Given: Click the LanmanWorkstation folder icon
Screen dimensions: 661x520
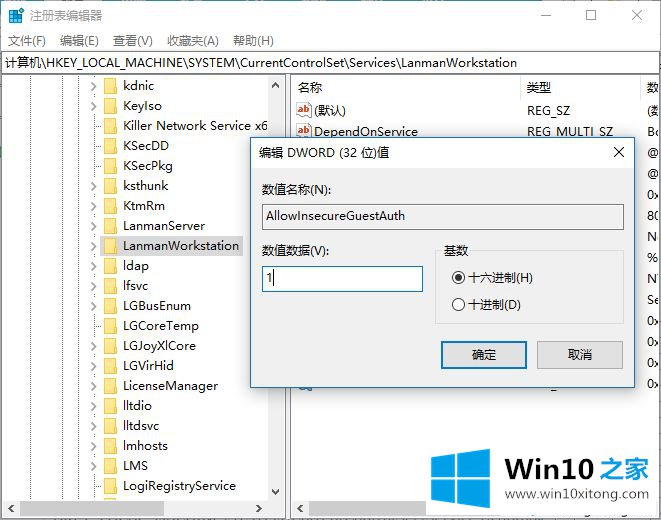Looking at the screenshot, I should pyautogui.click(x=110, y=246).
